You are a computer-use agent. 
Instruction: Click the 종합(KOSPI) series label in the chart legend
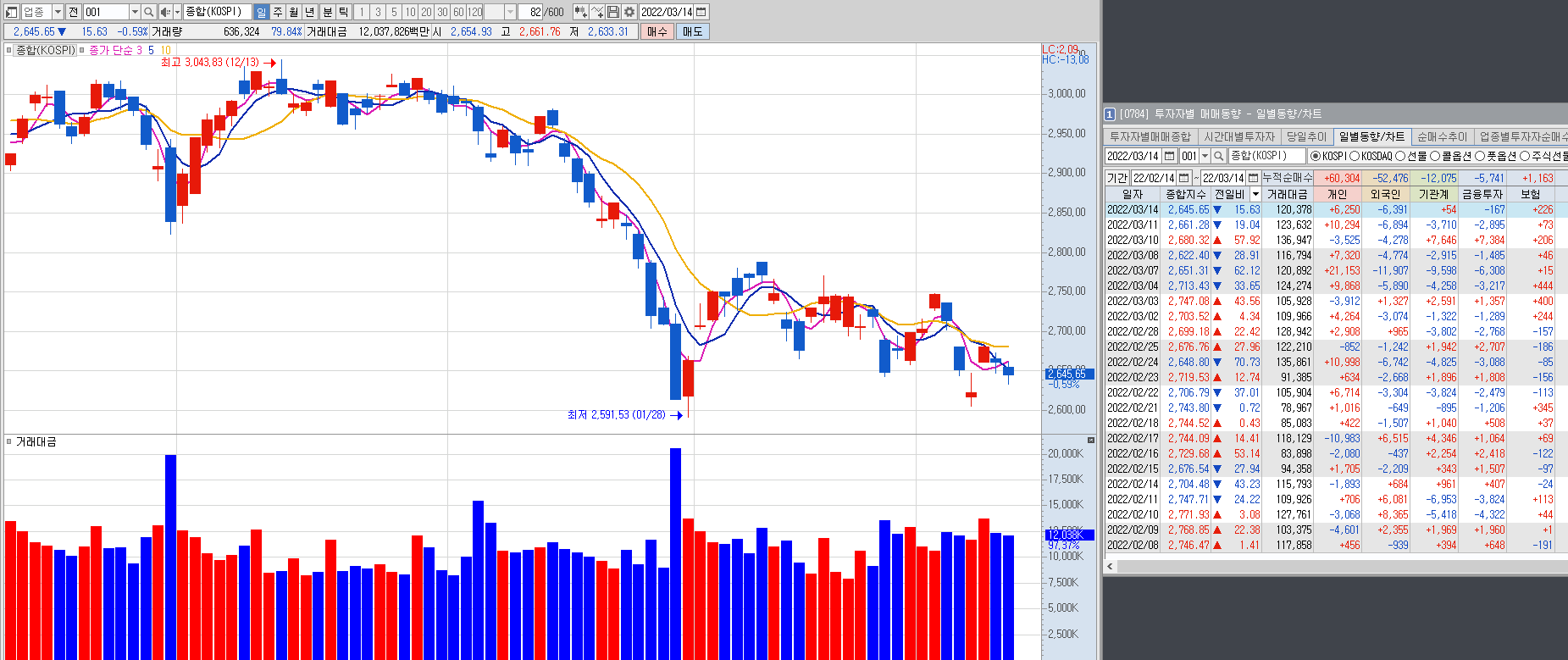(x=46, y=50)
